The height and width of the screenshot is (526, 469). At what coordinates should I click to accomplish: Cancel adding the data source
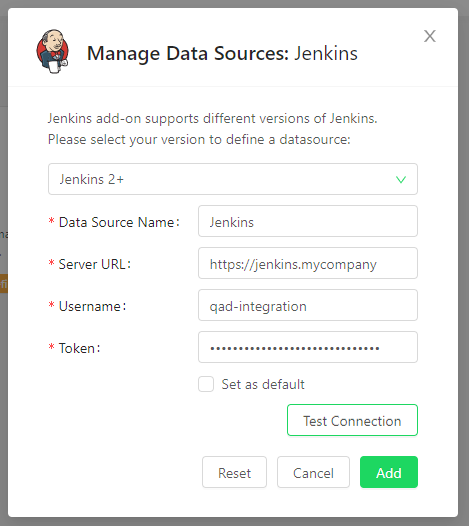click(313, 472)
